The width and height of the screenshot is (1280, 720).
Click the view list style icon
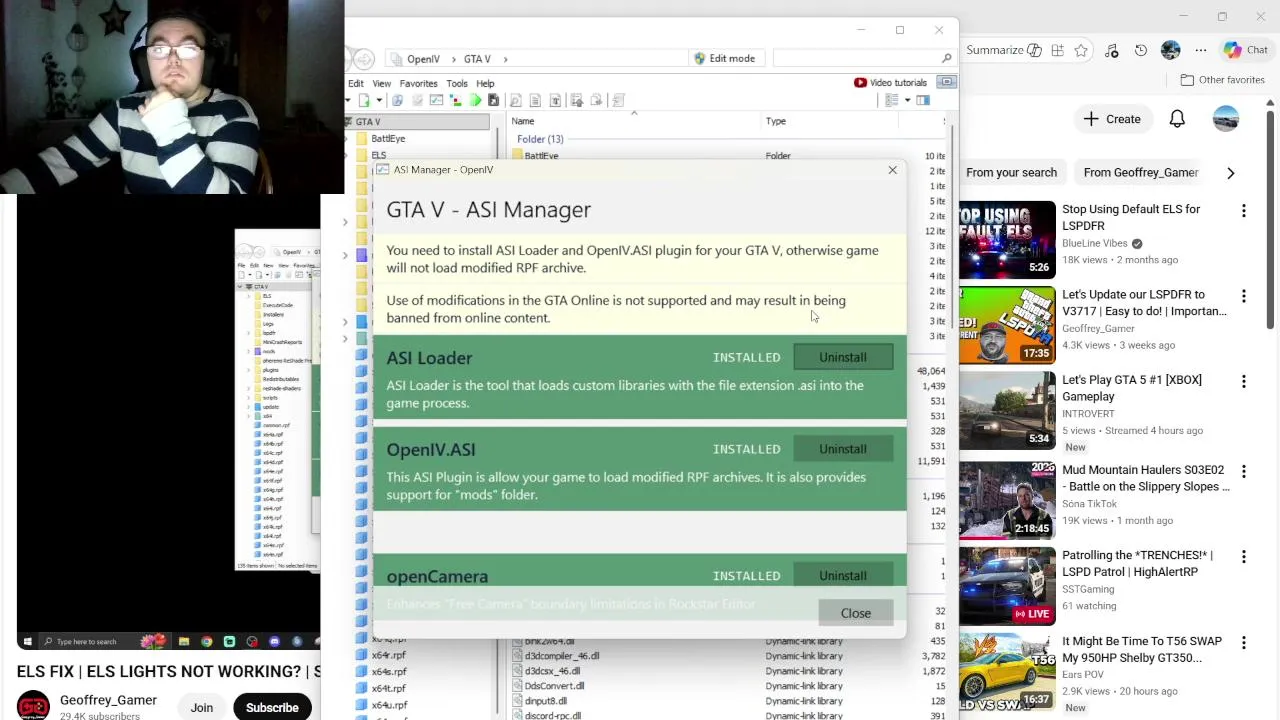click(891, 100)
